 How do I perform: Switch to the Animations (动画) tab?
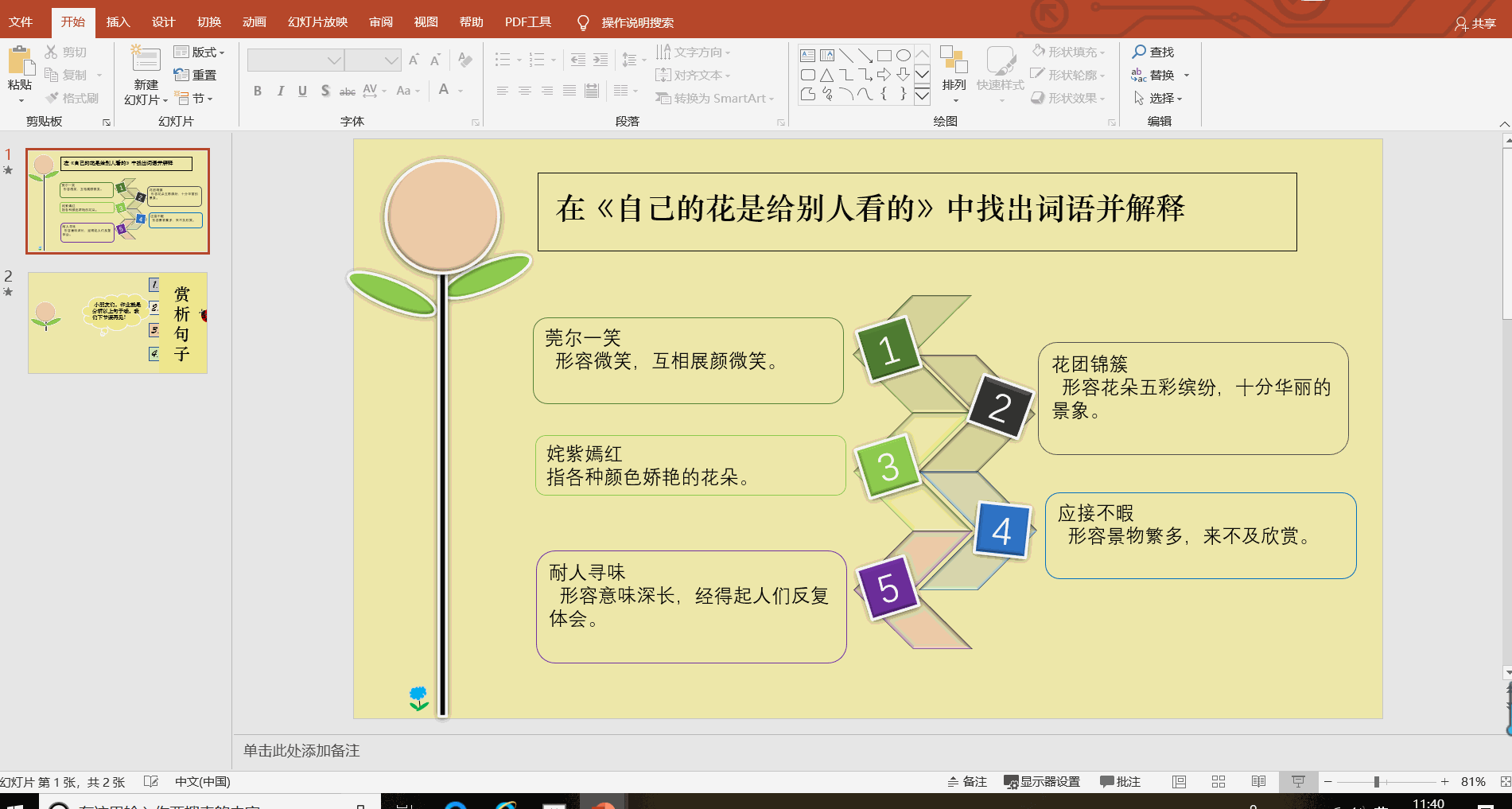click(x=255, y=22)
